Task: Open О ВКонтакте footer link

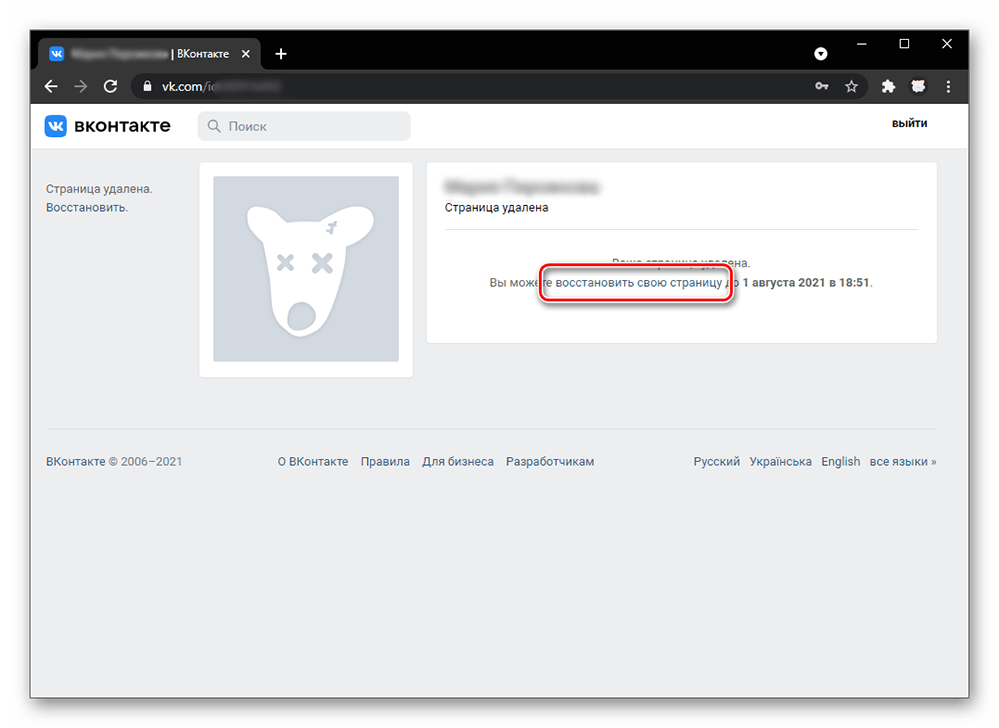Action: [x=313, y=461]
